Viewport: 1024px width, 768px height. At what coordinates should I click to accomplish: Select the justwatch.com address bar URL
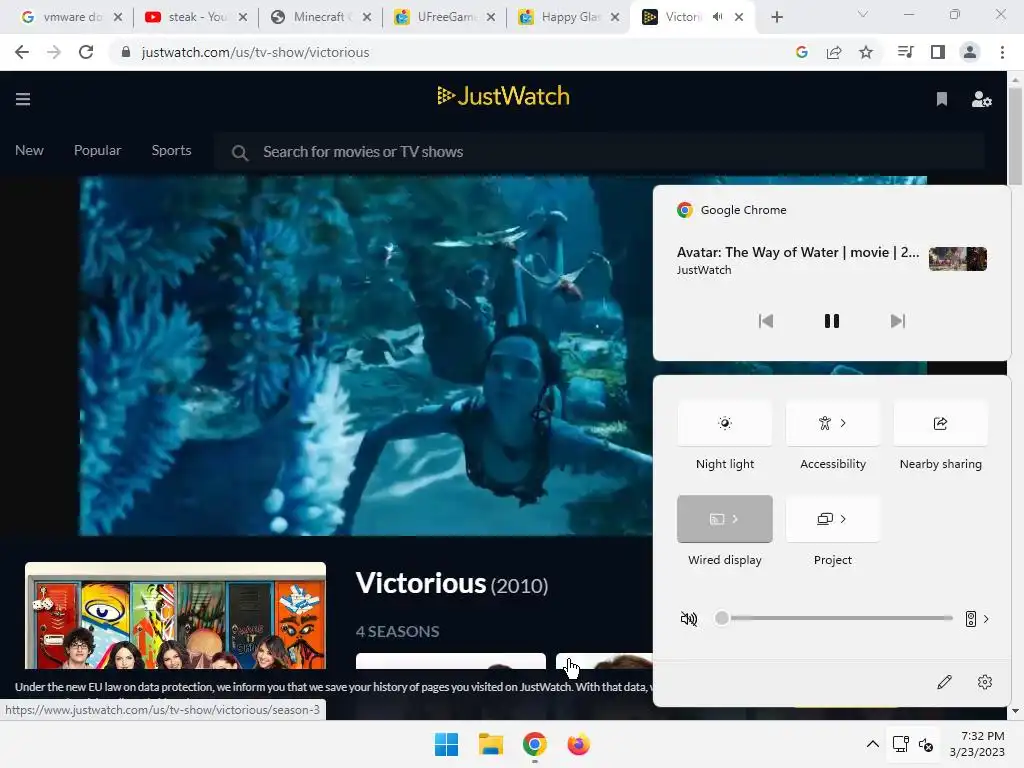point(255,52)
